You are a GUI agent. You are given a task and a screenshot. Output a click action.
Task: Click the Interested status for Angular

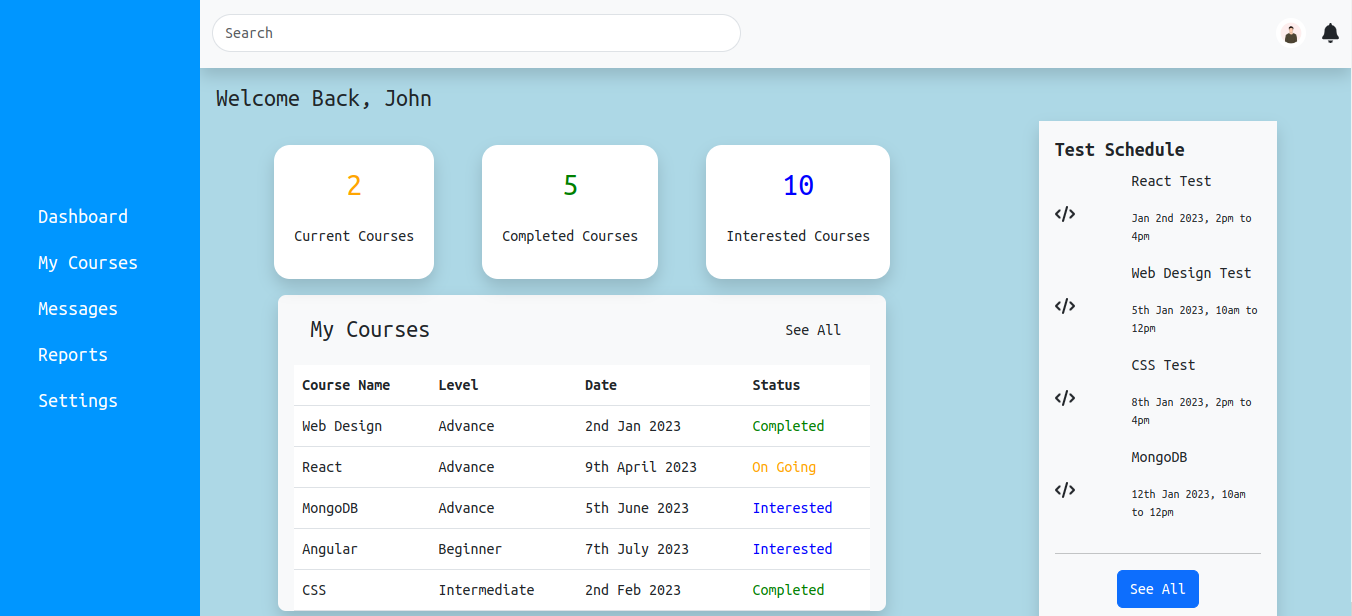click(x=792, y=549)
